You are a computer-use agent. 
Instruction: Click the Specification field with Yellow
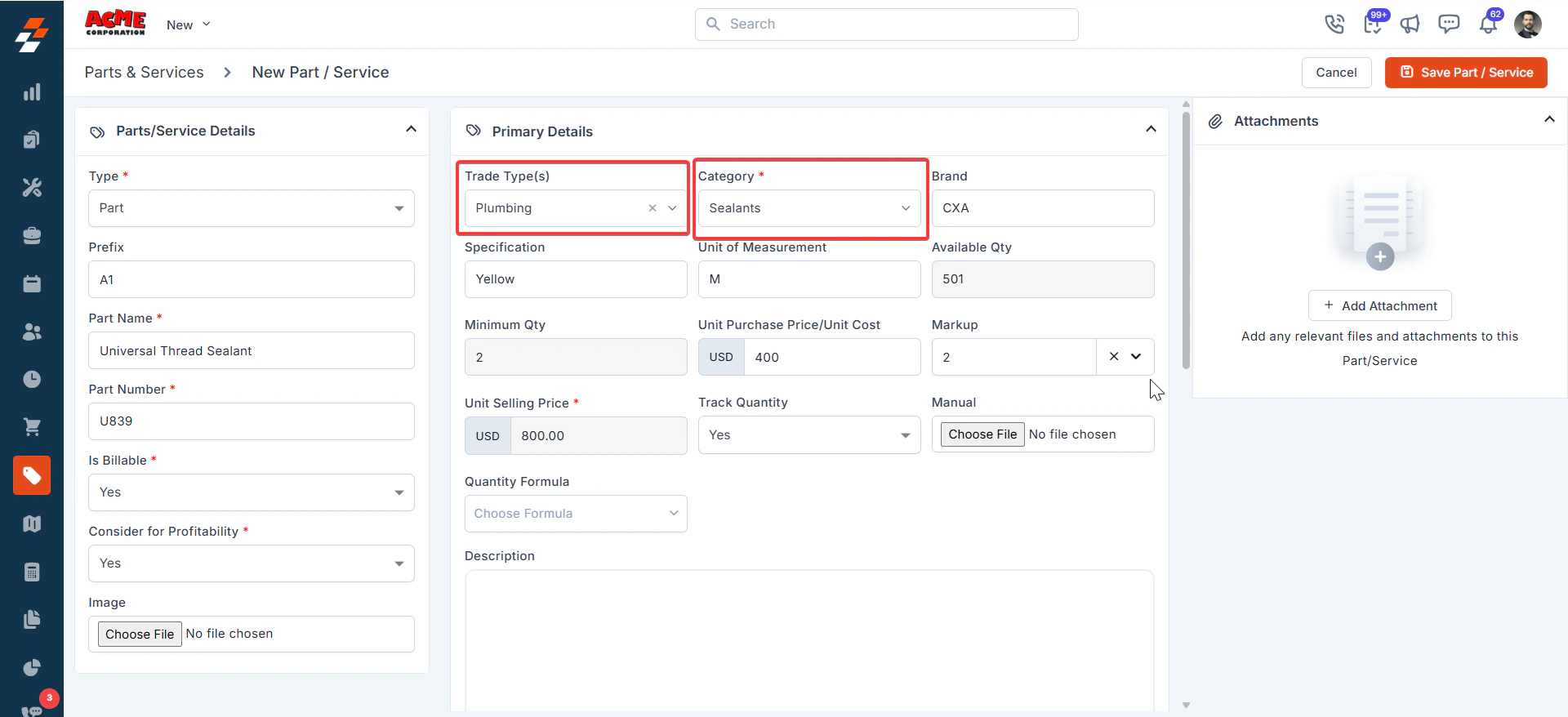[x=576, y=279]
